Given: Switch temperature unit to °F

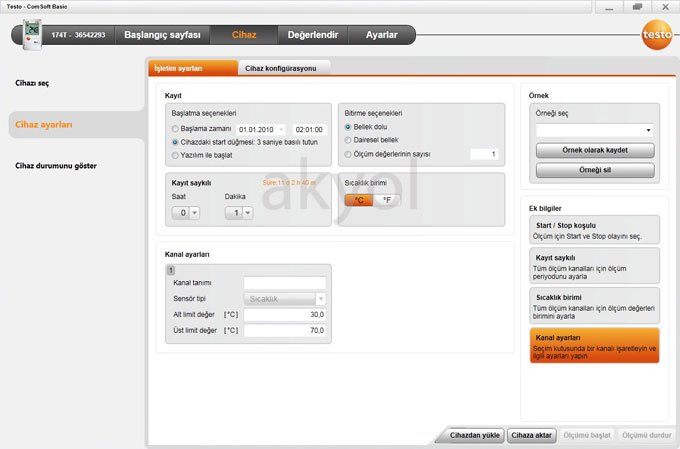Looking at the screenshot, I should coord(387,200).
